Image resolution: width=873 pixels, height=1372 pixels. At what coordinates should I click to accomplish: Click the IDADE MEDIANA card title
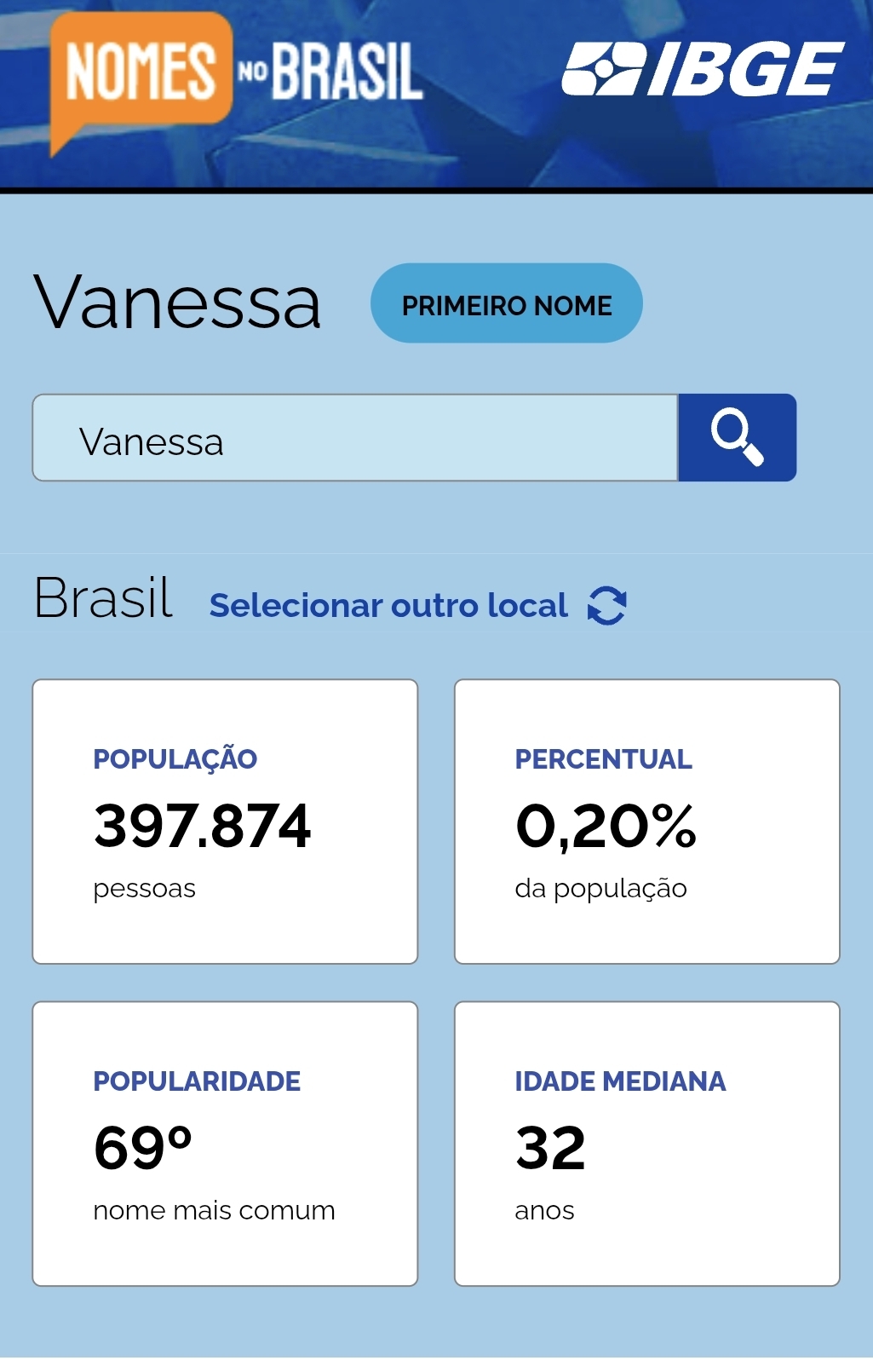pos(620,1081)
